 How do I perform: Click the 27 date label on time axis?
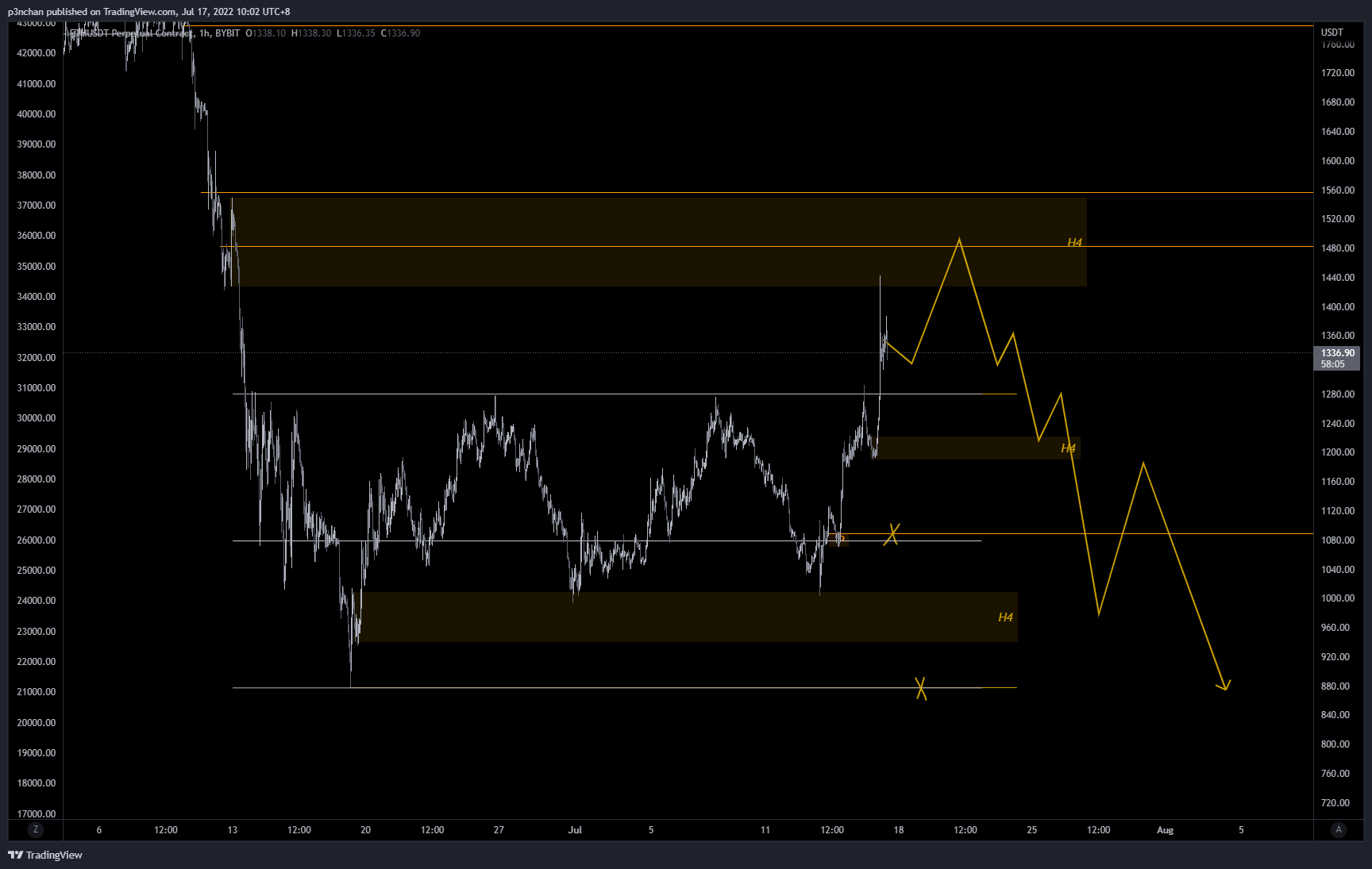[499, 830]
